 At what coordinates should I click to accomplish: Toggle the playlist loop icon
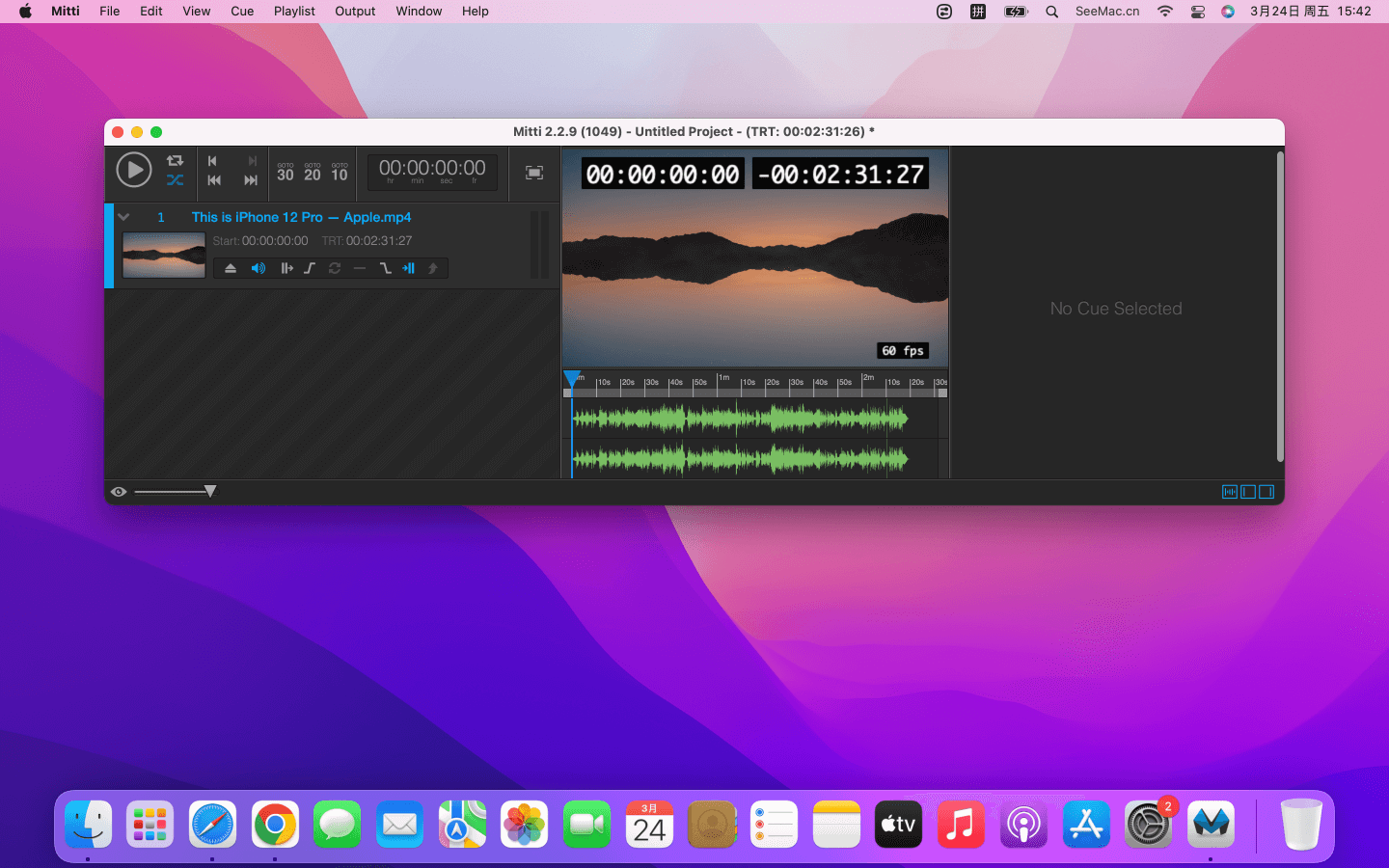(x=175, y=161)
